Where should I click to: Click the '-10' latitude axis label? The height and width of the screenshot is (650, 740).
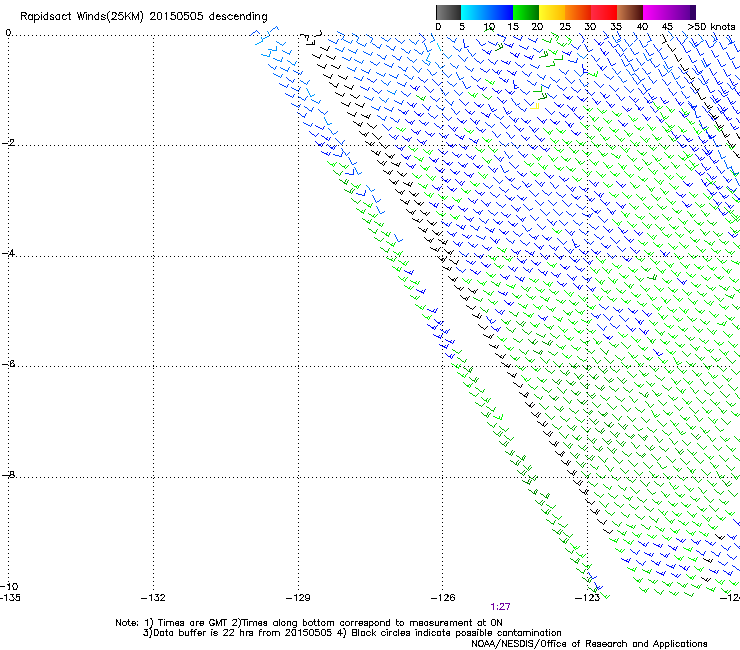coord(9,586)
